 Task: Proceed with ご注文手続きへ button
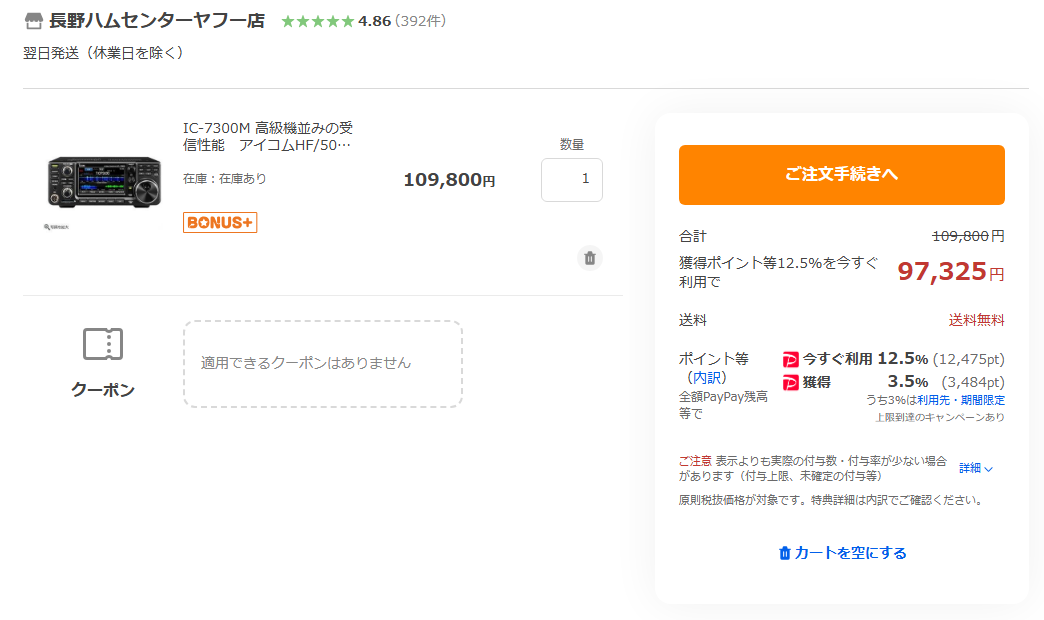842,174
